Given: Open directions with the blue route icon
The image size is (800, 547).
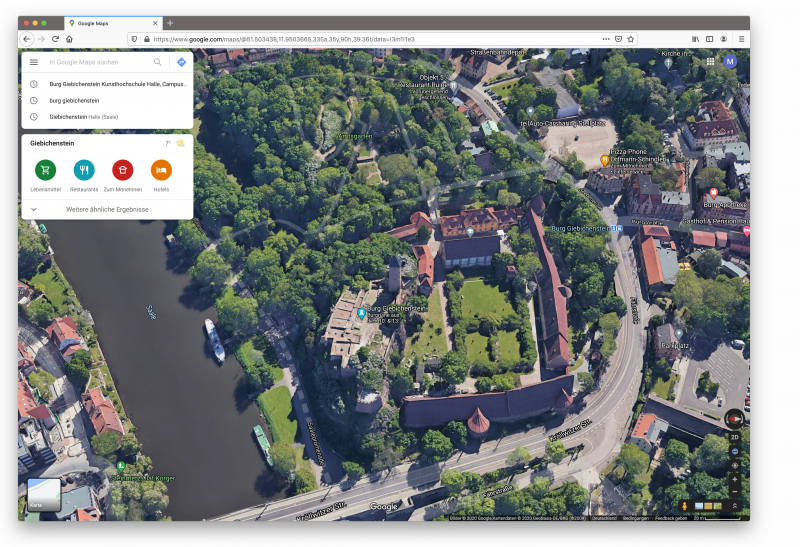Looking at the screenshot, I should 181,62.
